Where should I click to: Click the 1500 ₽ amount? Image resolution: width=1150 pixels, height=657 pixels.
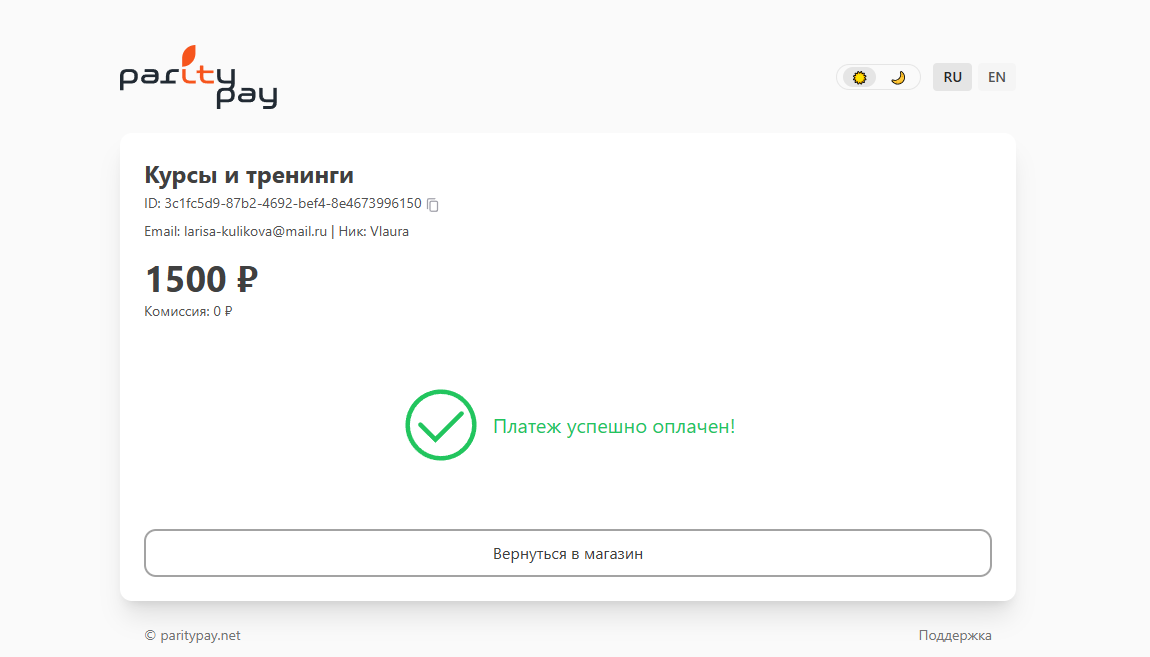point(201,279)
